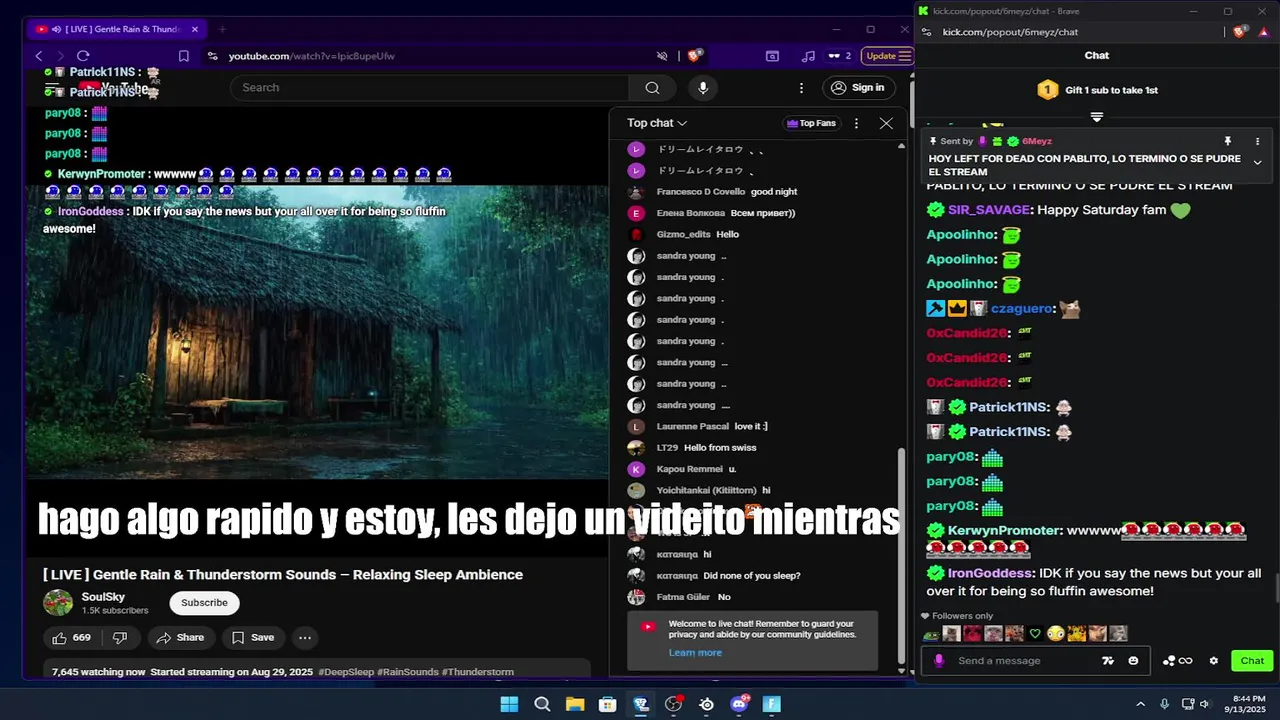
Task: Open the 7TV emote menu in Kick chat
Action: click(x=1107, y=660)
